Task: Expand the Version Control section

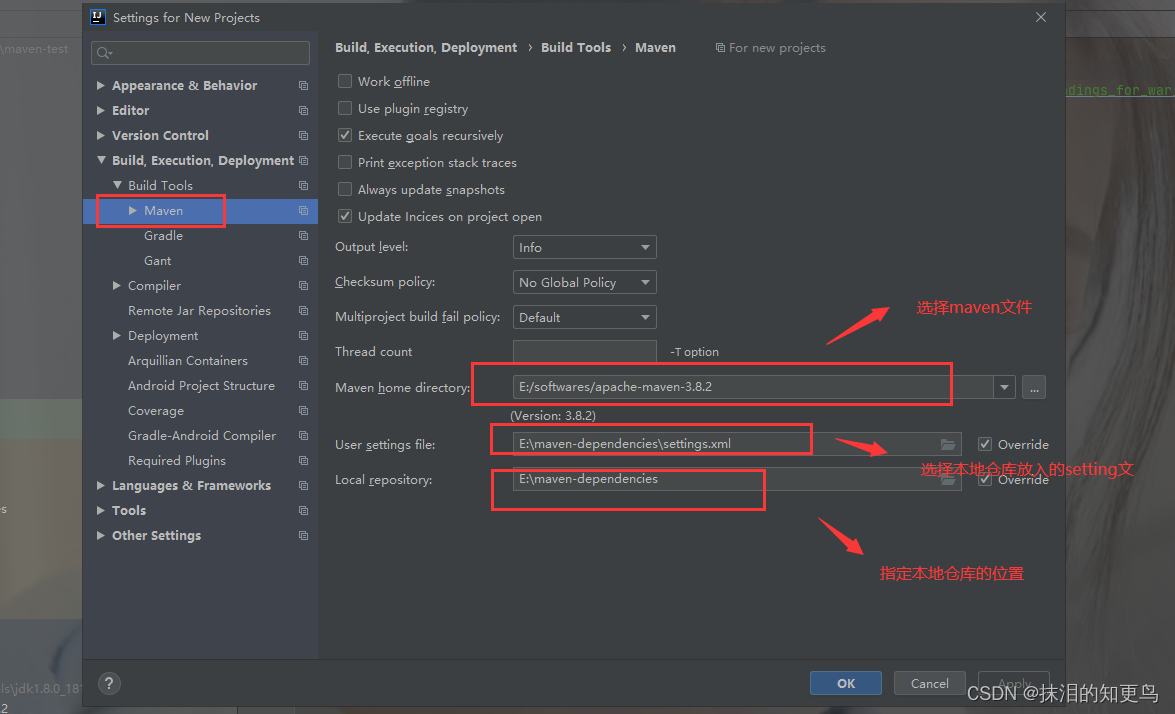Action: [100, 136]
